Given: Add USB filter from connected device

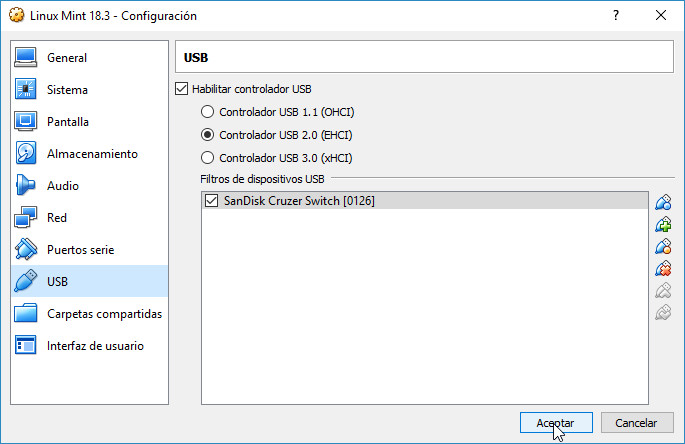Looking at the screenshot, I should [662, 224].
